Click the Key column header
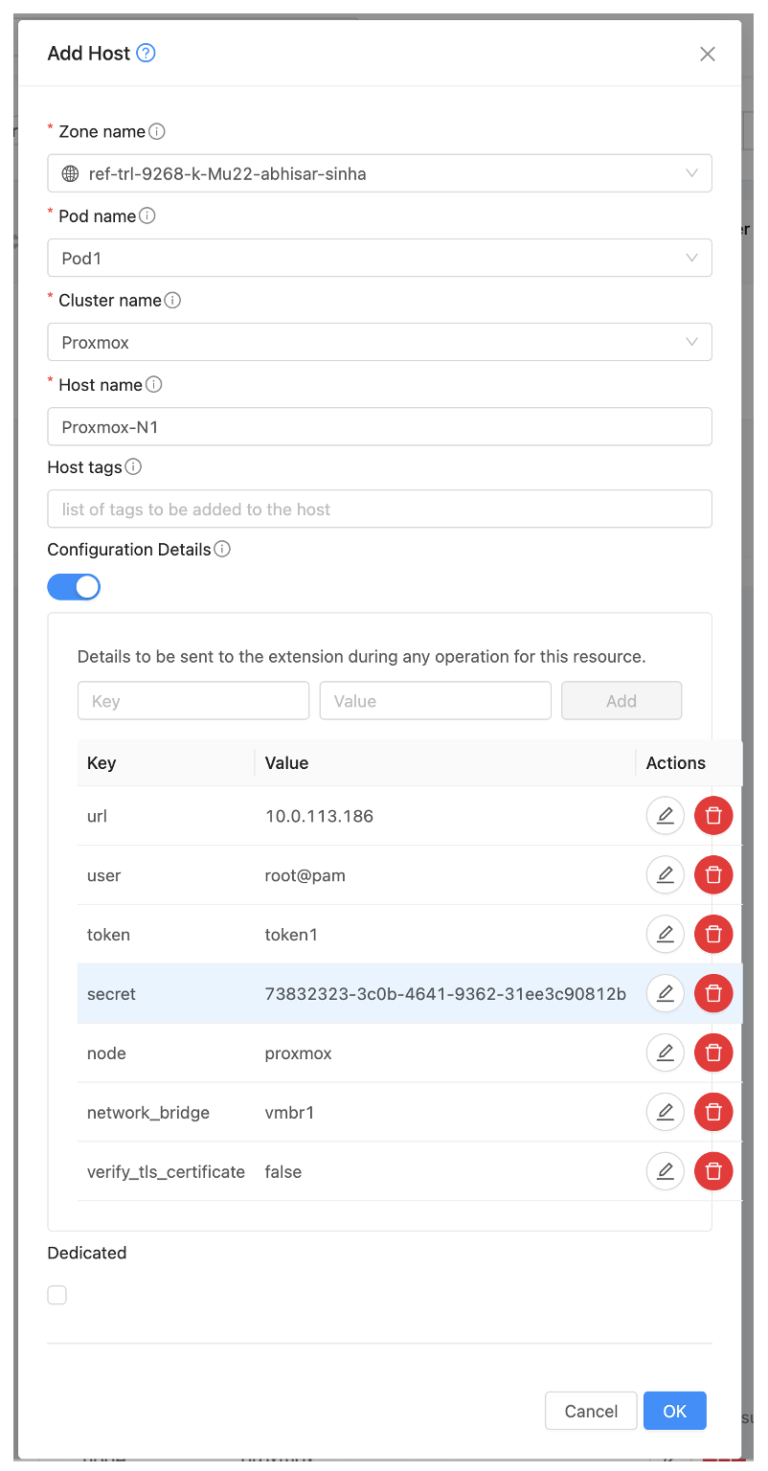This screenshot has width=768, height=1471. pos(166,763)
